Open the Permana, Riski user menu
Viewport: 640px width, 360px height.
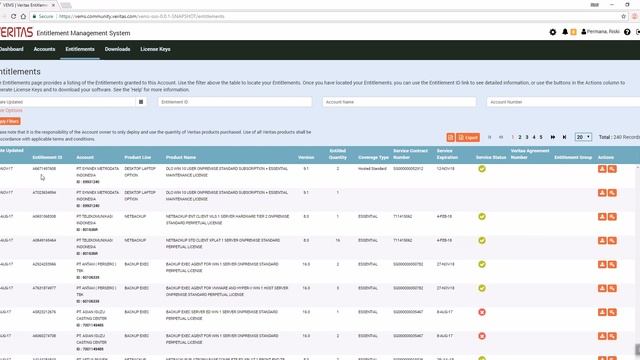(x=600, y=31)
